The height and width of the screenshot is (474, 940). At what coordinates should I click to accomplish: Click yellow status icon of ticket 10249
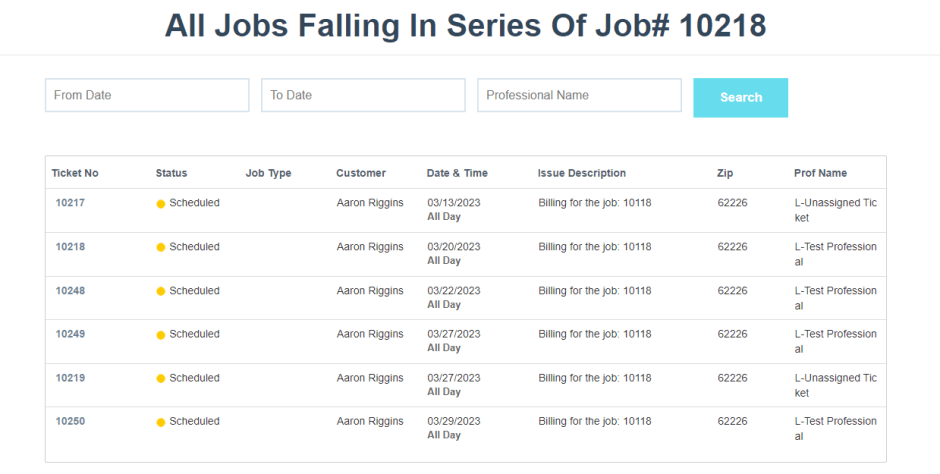pos(161,335)
